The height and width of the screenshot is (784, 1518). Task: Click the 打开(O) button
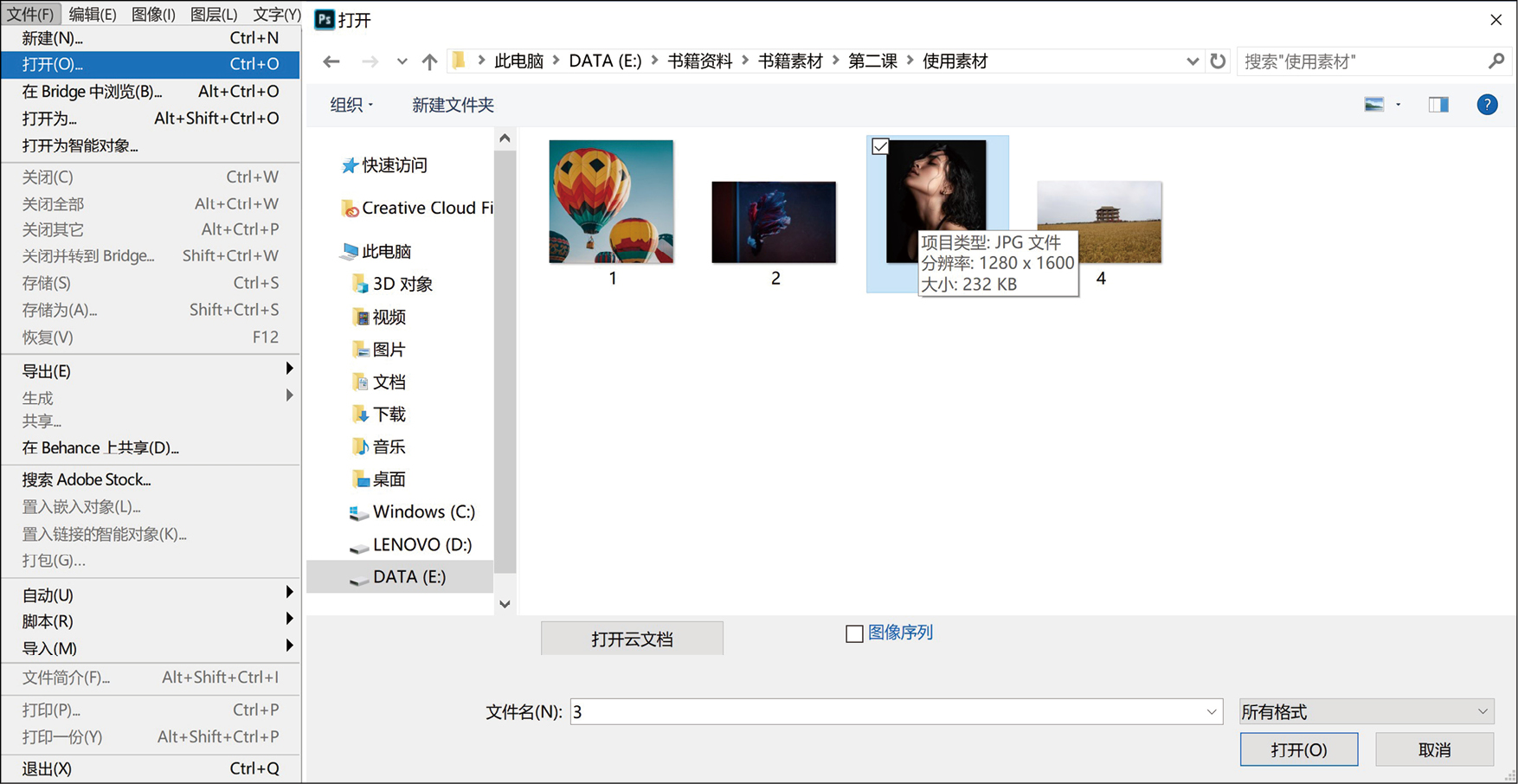(1298, 749)
